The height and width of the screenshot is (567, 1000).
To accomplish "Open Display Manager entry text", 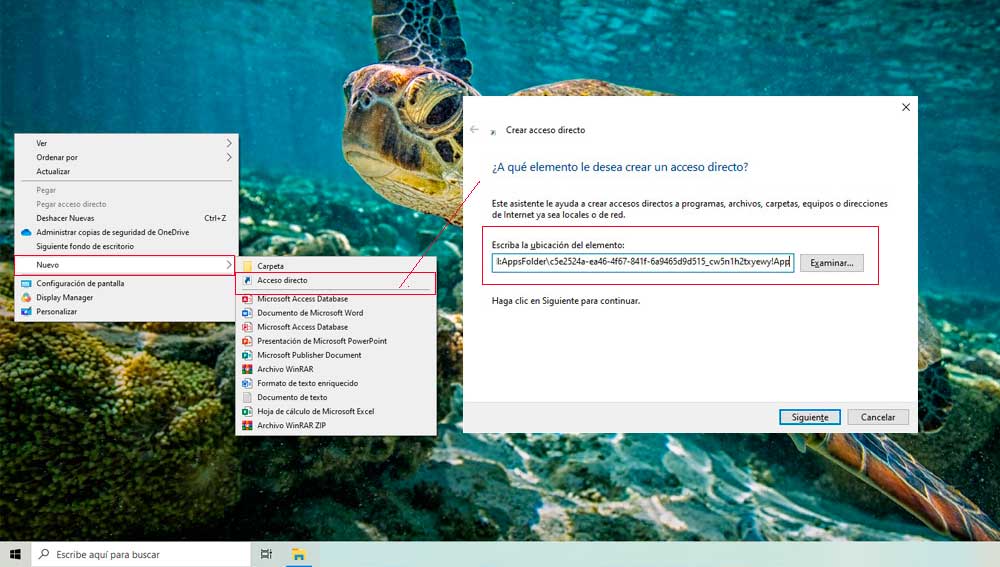I will point(64,297).
